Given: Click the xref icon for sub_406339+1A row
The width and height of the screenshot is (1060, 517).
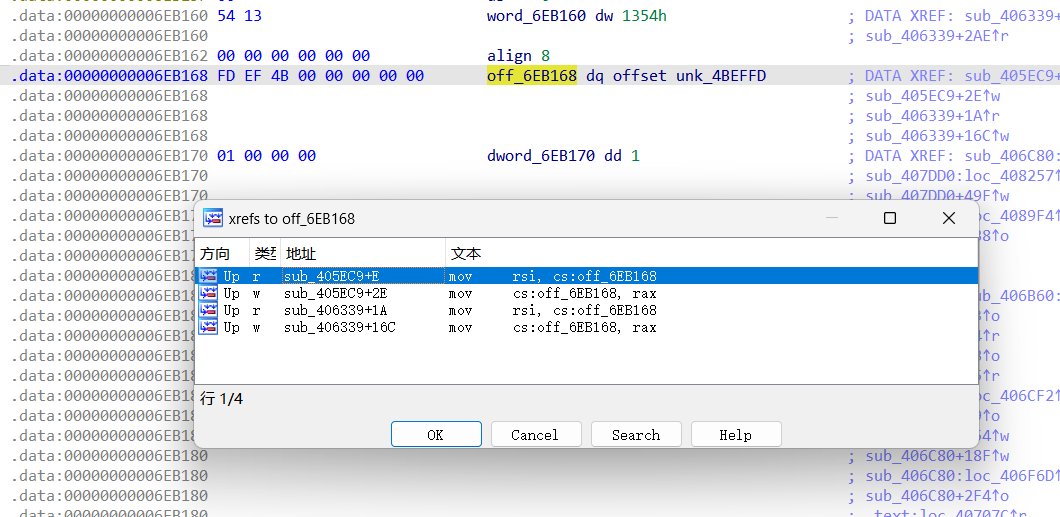Looking at the screenshot, I should point(208,310).
